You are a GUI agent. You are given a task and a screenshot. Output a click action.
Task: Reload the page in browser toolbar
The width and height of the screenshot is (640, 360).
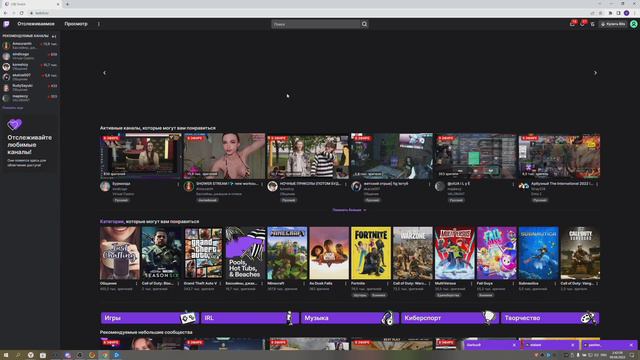[22, 13]
